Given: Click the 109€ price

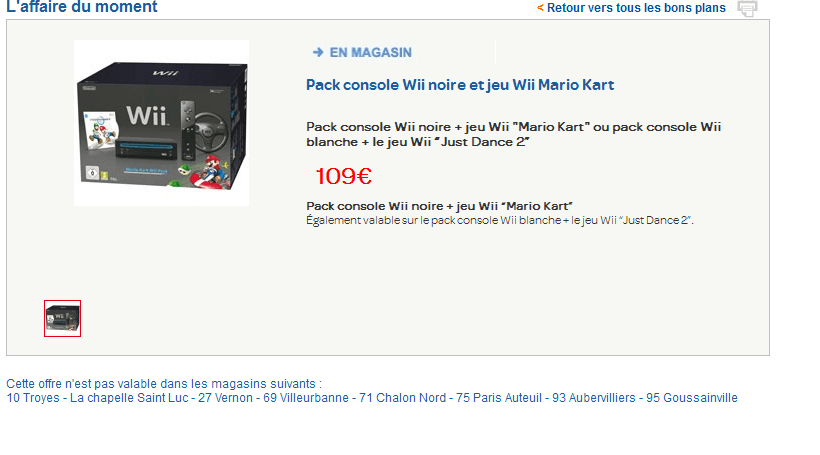Looking at the screenshot, I should point(344,176).
